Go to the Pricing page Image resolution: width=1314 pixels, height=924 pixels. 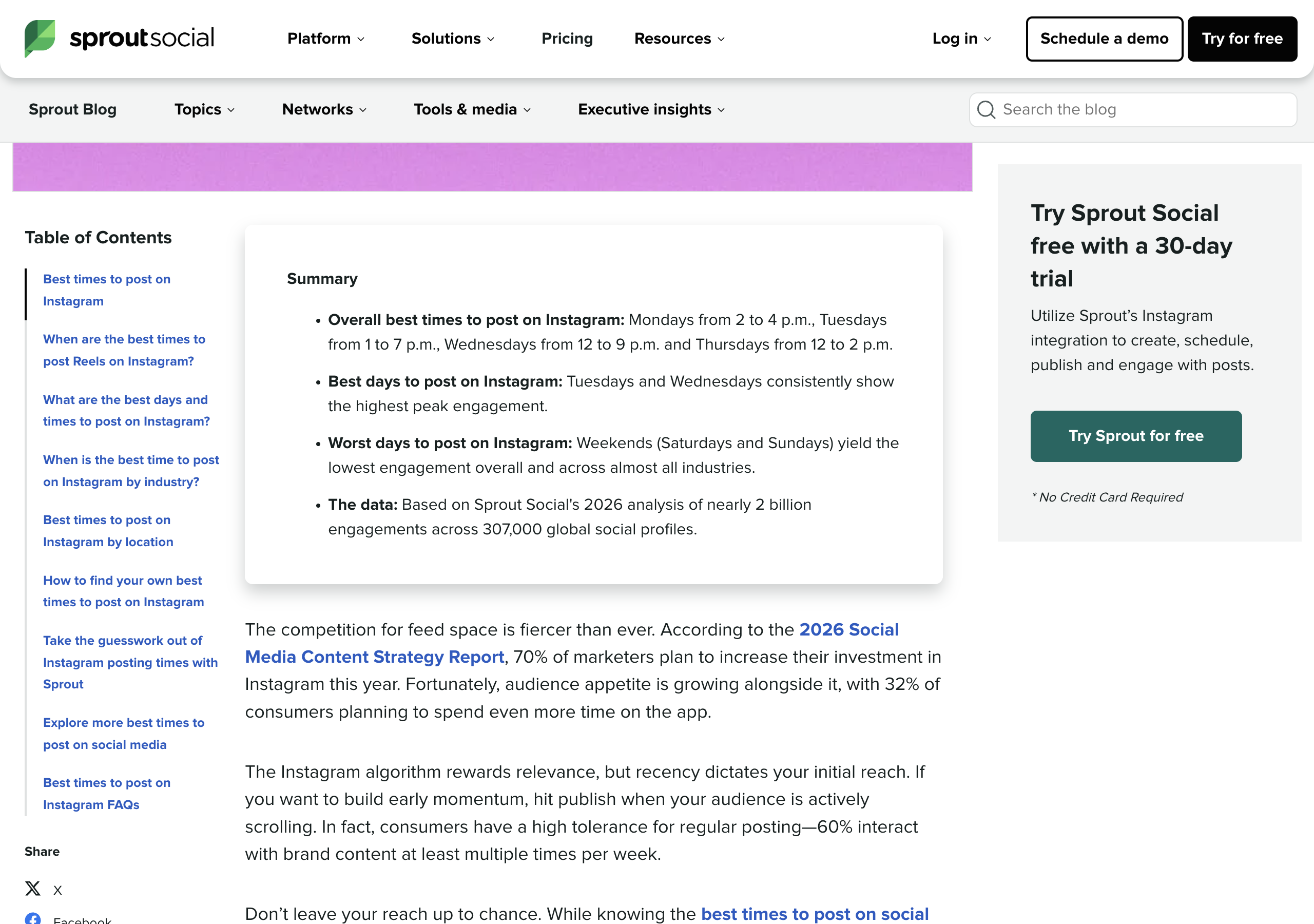(x=567, y=38)
